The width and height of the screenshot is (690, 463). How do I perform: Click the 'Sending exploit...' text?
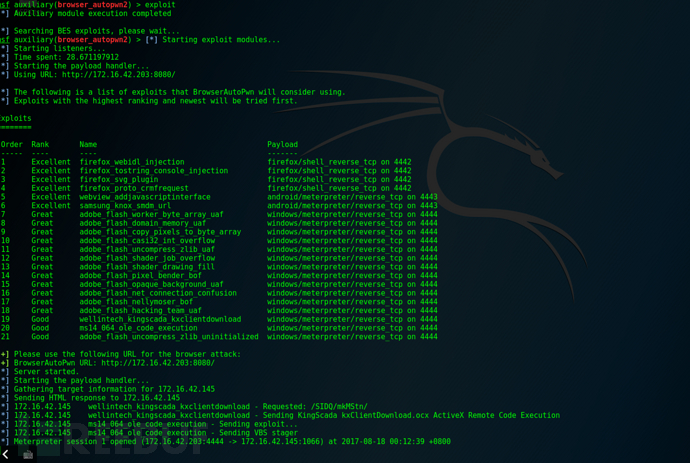(x=258, y=424)
